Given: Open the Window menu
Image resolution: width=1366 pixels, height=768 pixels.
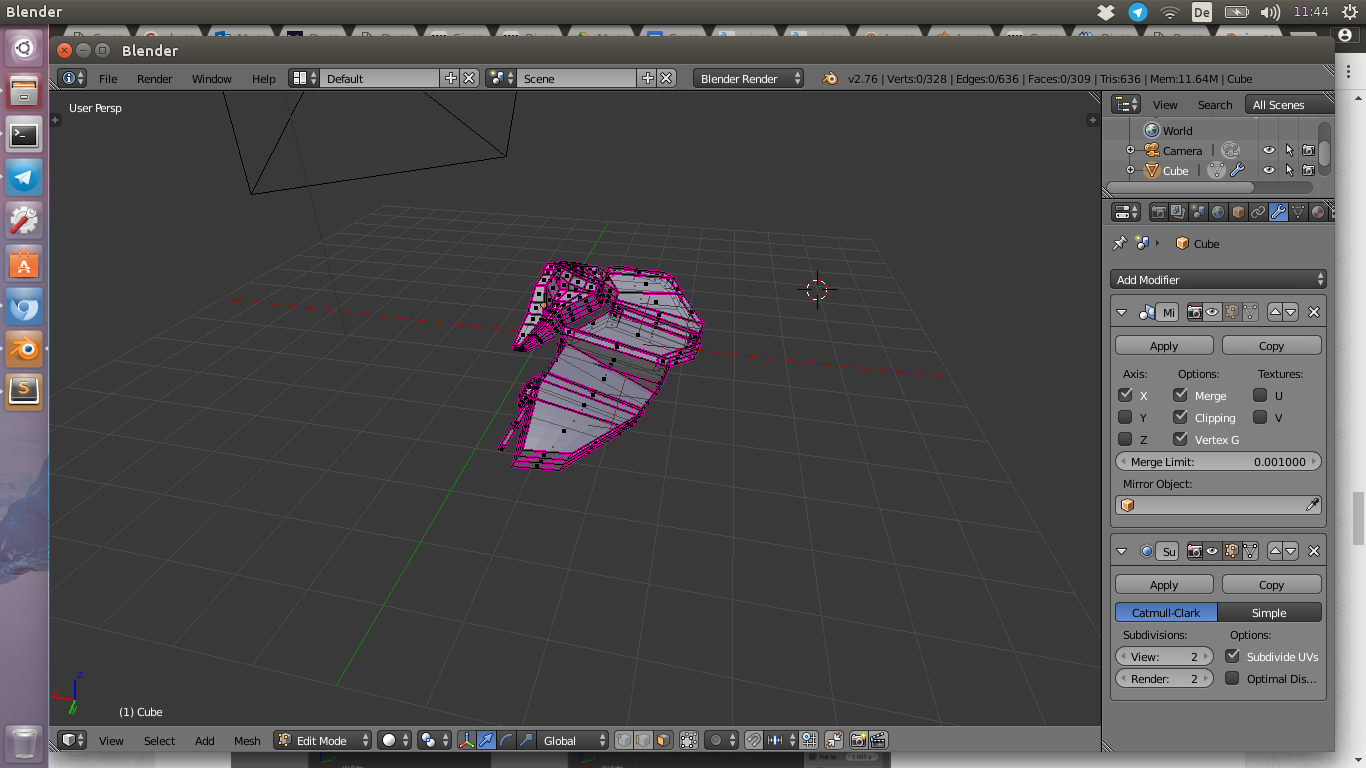Looking at the screenshot, I should [x=212, y=79].
